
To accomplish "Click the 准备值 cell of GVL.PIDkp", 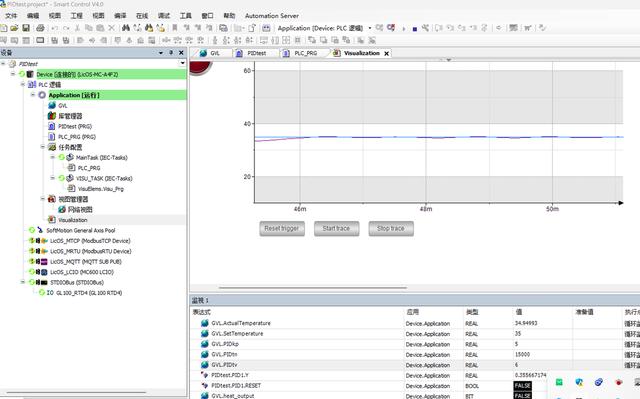I will [x=596, y=344].
